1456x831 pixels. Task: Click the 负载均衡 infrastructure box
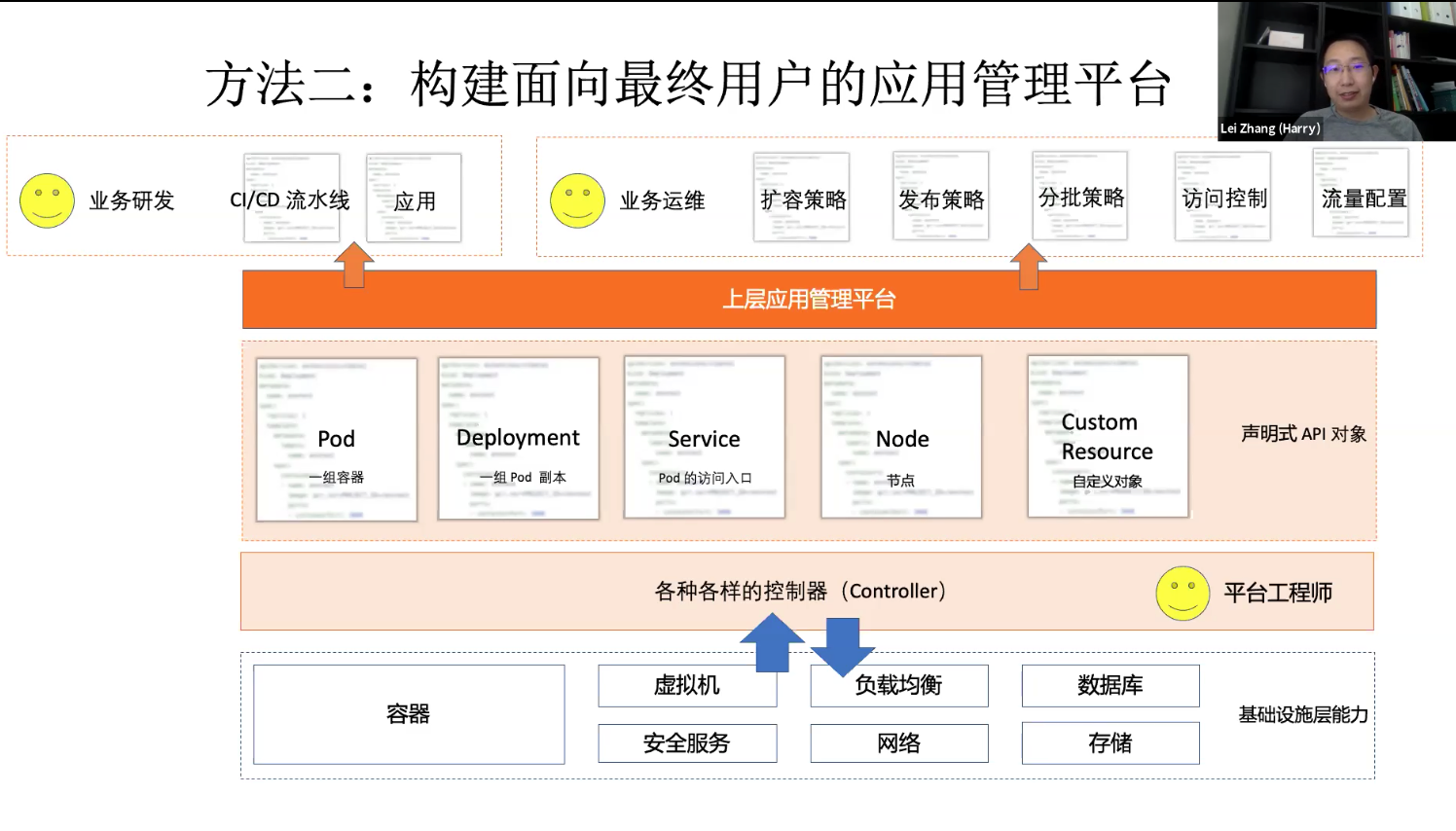coord(899,685)
